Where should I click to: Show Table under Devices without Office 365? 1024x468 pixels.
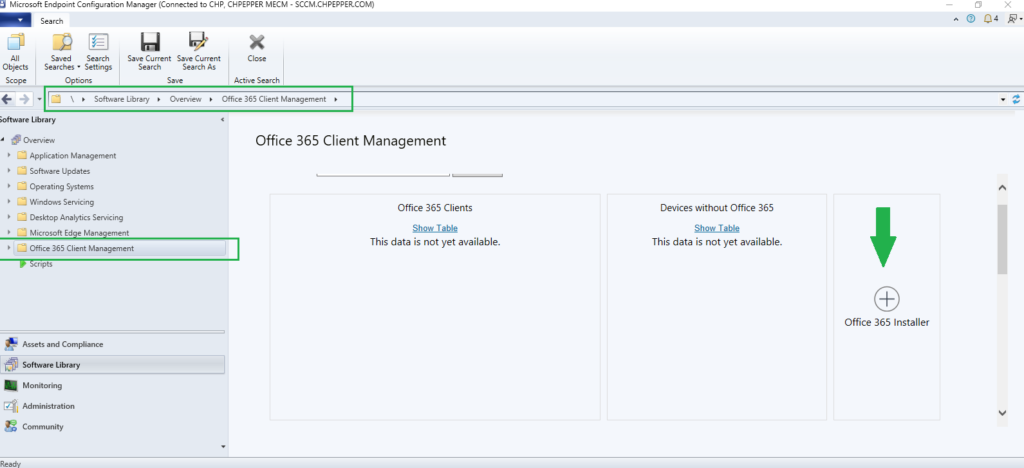click(717, 228)
